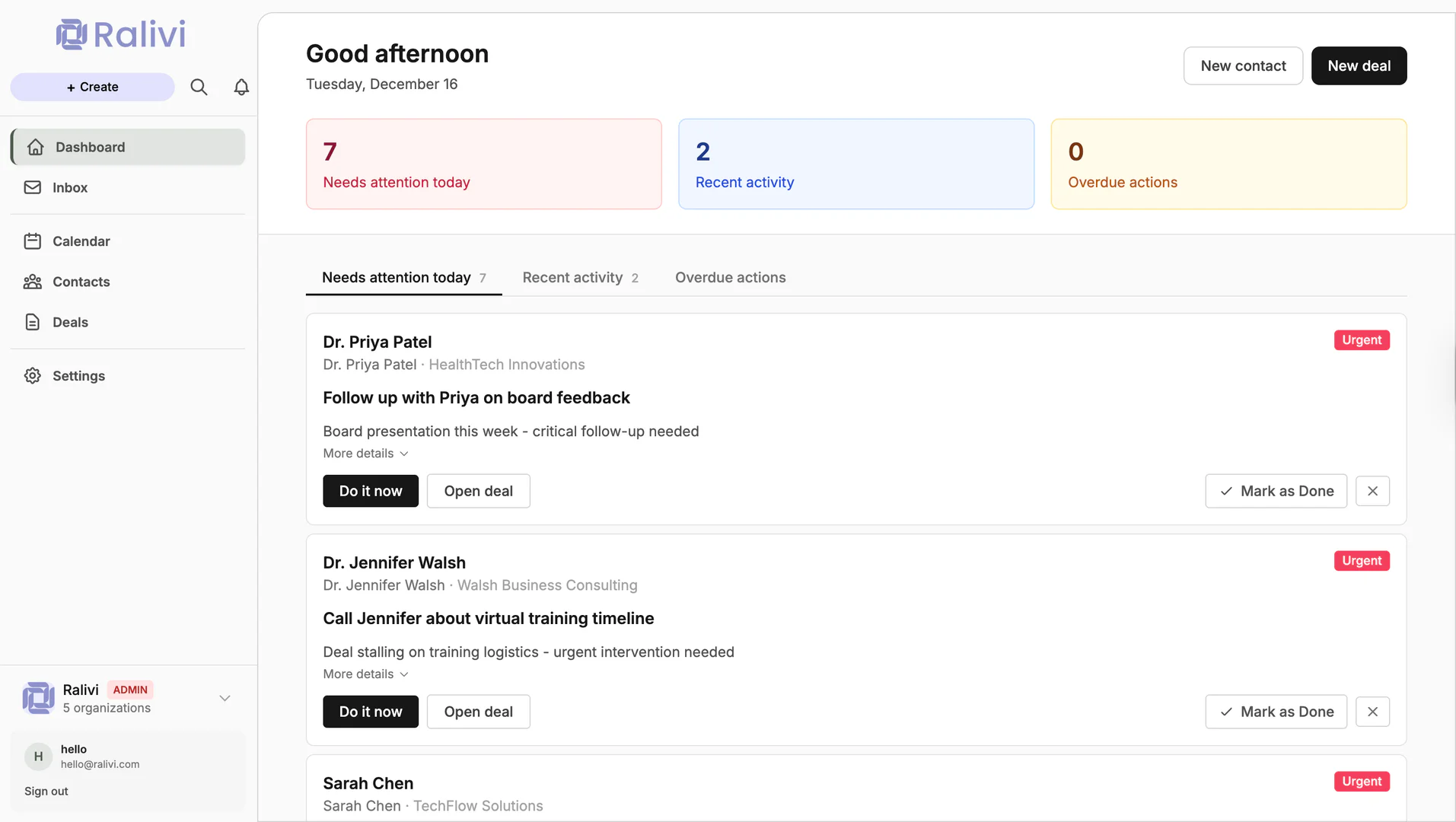
Task: Click the Ralivi logo
Action: pyautogui.click(x=119, y=33)
